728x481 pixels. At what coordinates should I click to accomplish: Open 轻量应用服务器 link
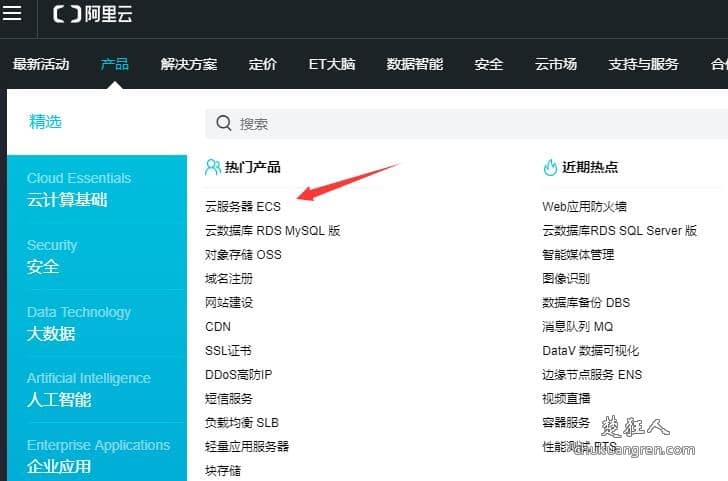click(247, 447)
